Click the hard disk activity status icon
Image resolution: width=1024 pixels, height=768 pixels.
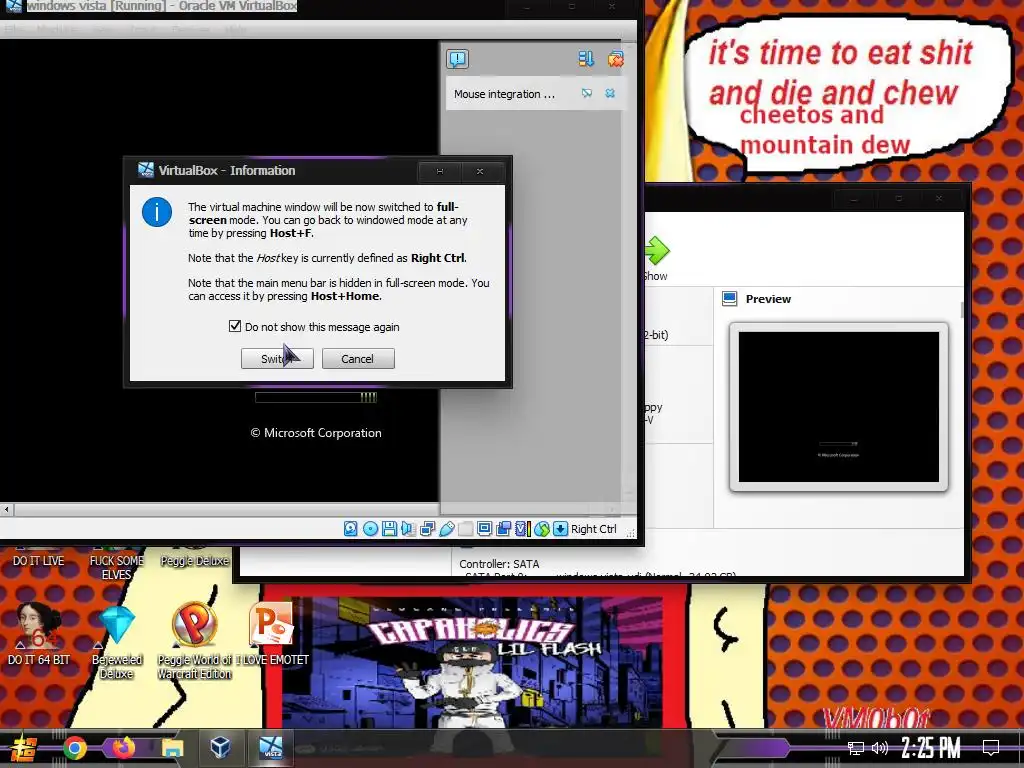pos(351,529)
